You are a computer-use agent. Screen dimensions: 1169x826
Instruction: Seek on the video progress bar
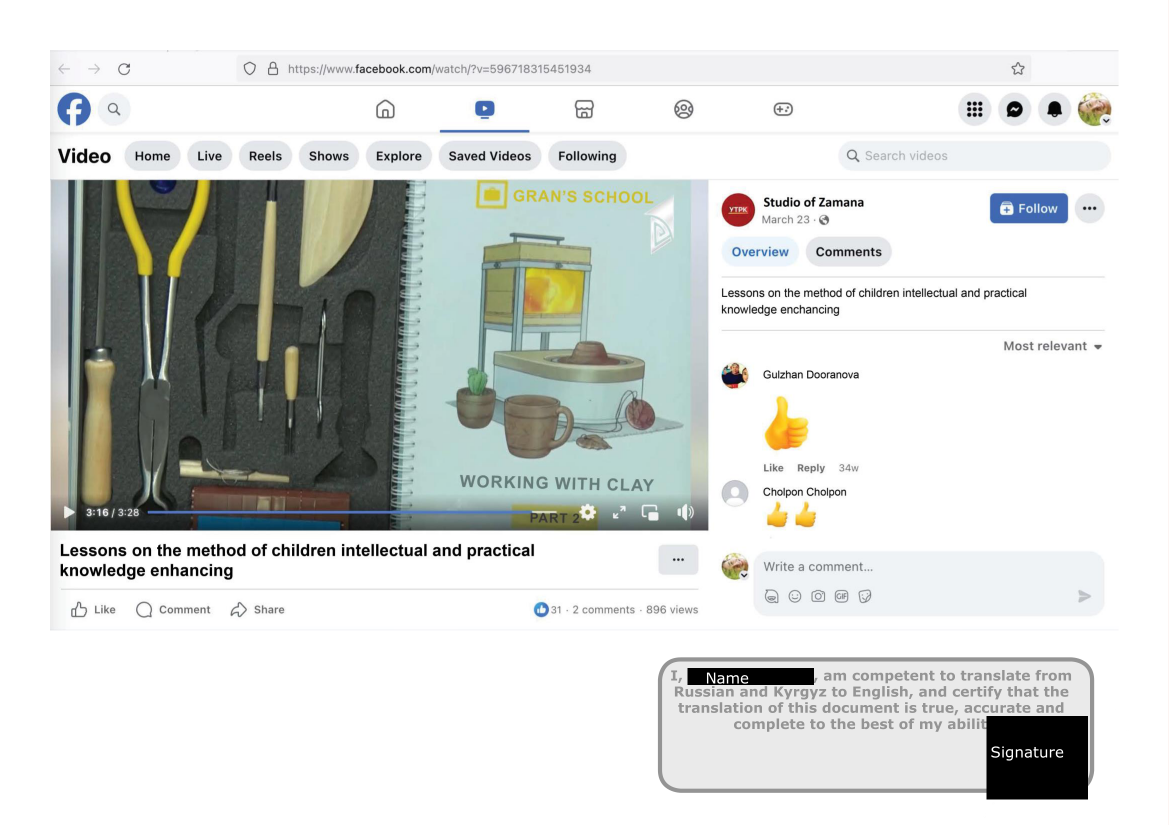[x=352, y=512]
